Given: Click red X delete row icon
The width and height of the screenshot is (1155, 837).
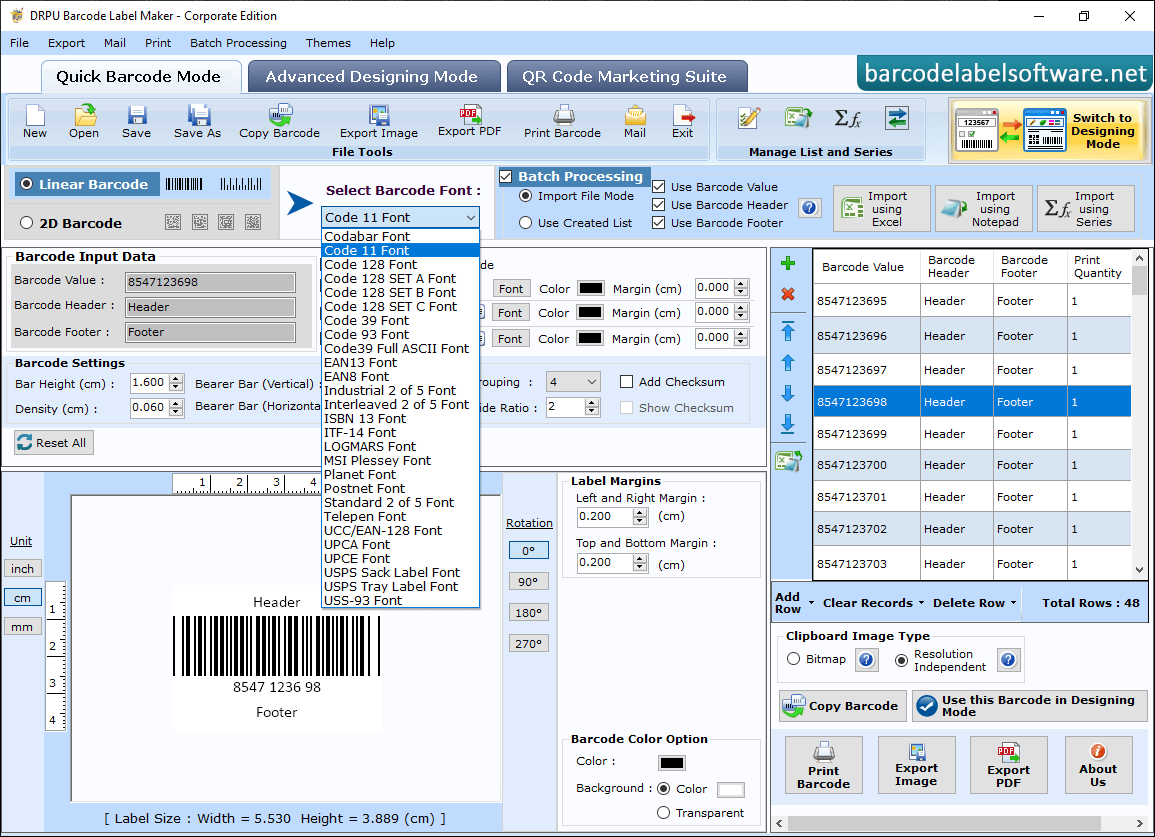Looking at the screenshot, I should click(x=788, y=294).
